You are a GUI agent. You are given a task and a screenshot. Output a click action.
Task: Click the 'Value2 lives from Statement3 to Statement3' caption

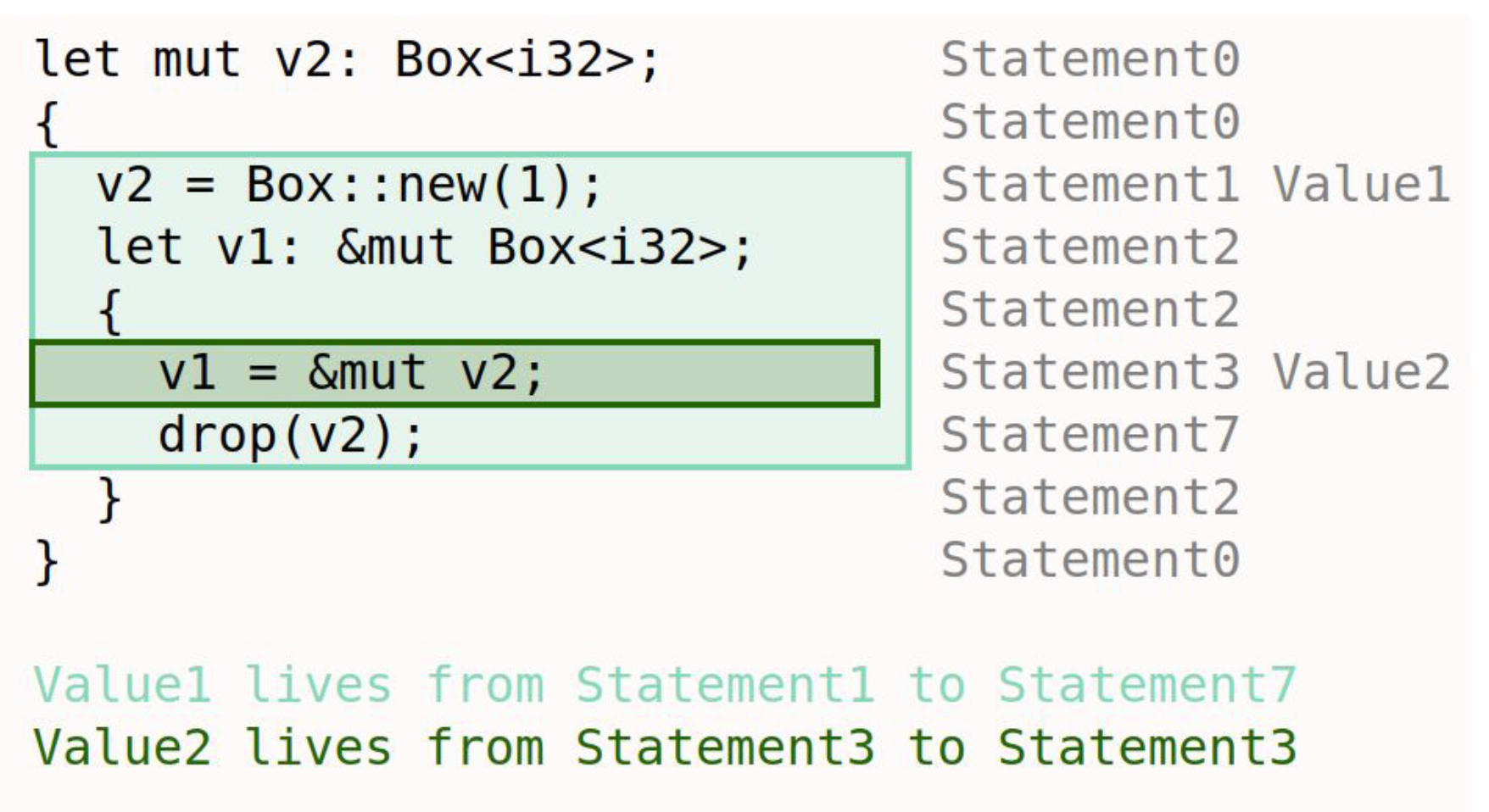[x=664, y=748]
